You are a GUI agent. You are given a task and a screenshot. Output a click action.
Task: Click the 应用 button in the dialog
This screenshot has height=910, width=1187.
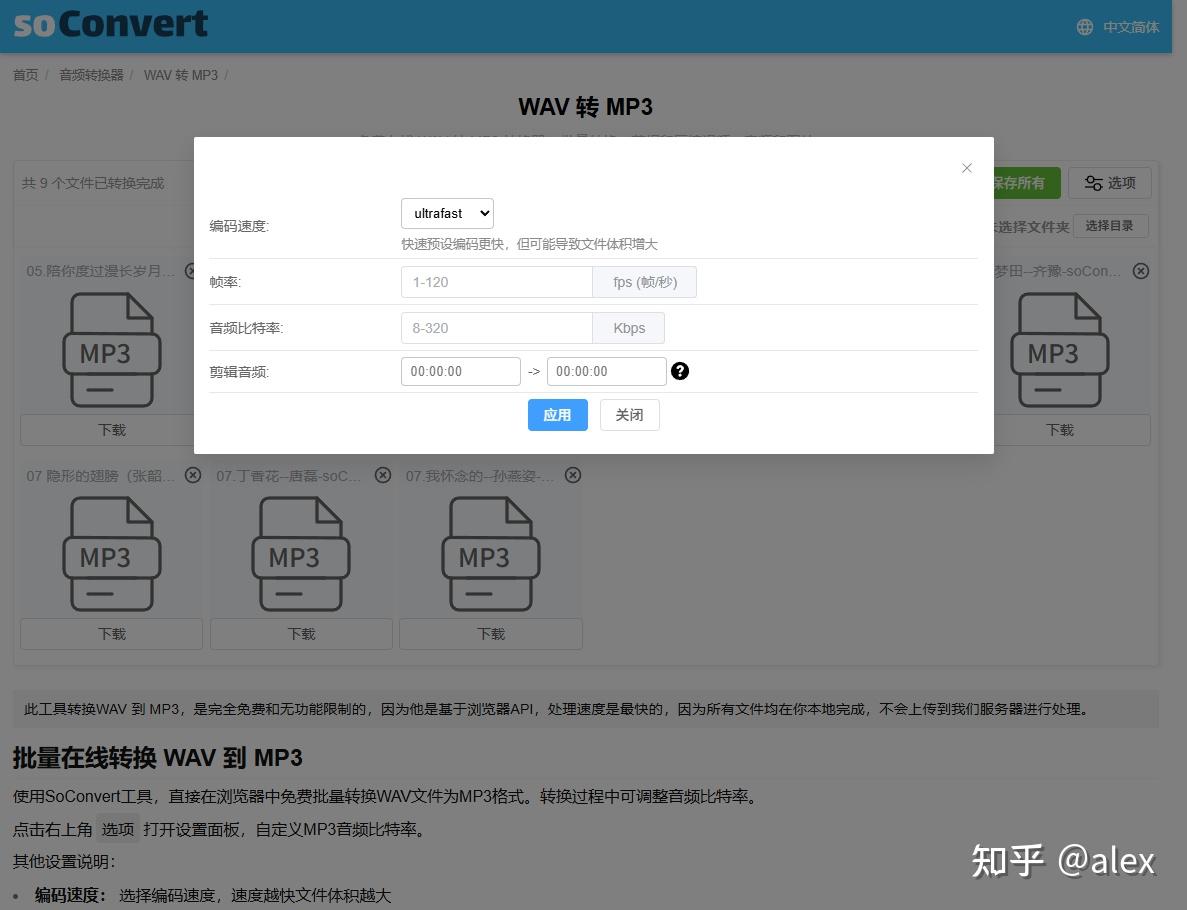point(557,414)
